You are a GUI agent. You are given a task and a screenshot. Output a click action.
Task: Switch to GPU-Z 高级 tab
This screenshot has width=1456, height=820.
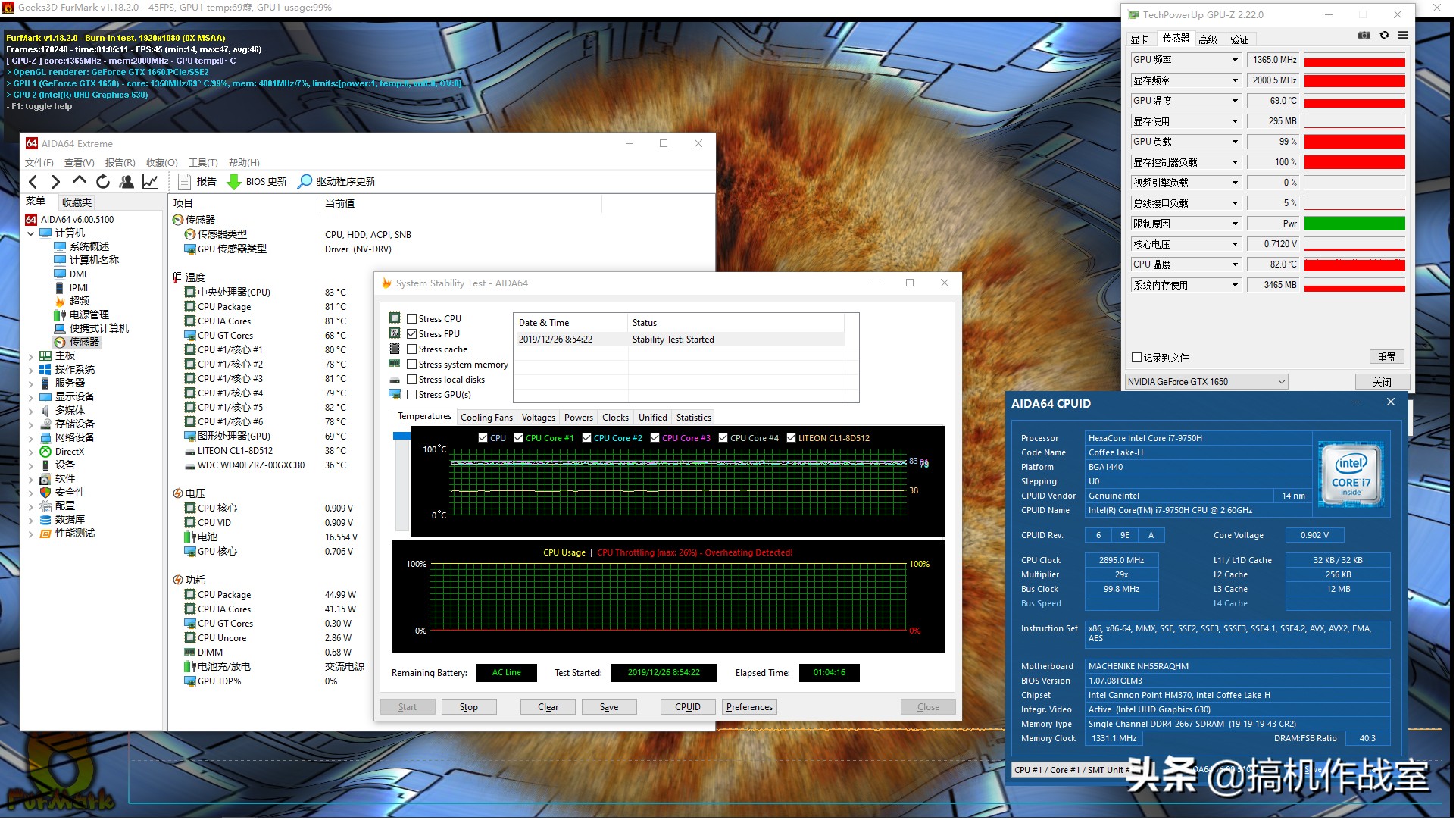point(1208,39)
